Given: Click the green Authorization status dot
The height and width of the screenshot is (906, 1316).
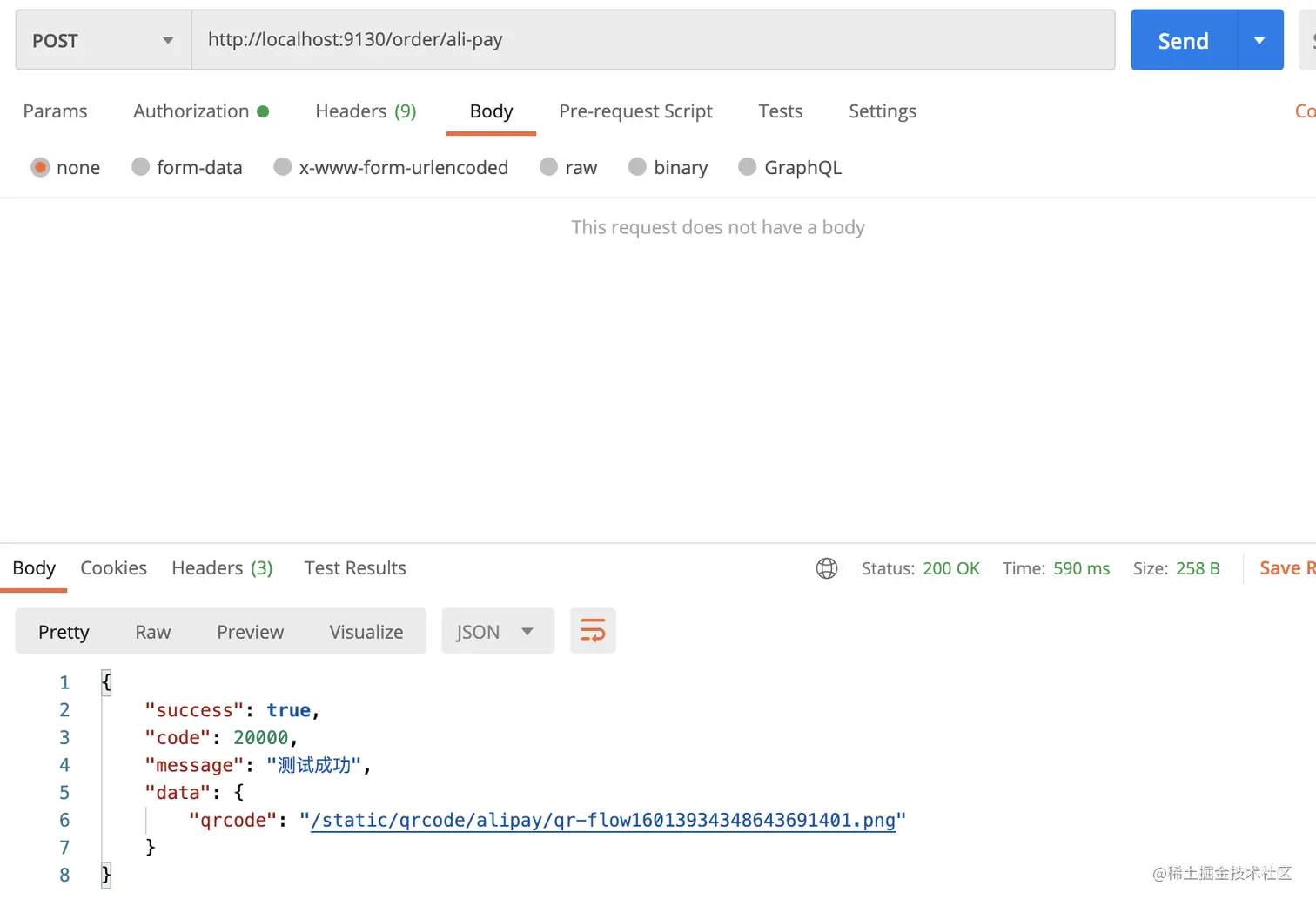Looking at the screenshot, I should pyautogui.click(x=263, y=111).
